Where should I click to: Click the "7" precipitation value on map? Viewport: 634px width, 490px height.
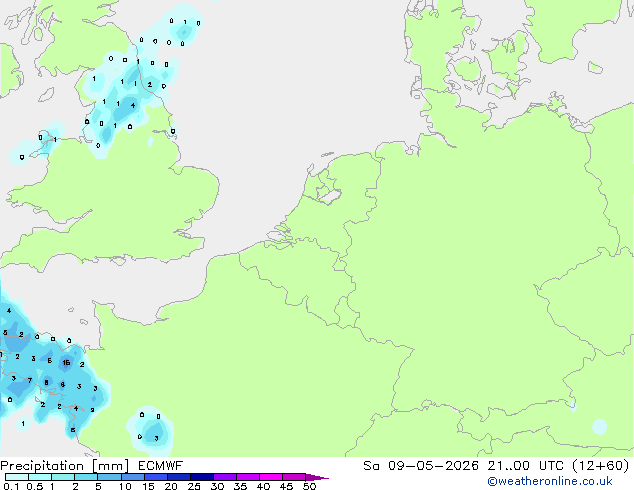point(30,380)
